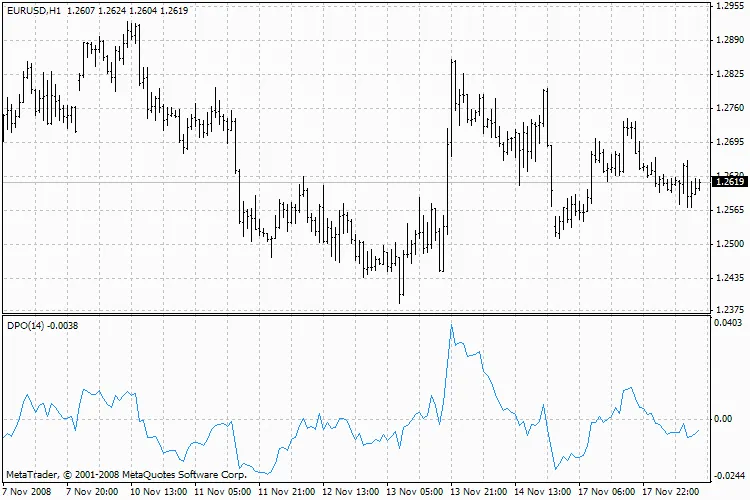
Task: Click the 1.2500 price axis label
Action: pyautogui.click(x=729, y=244)
